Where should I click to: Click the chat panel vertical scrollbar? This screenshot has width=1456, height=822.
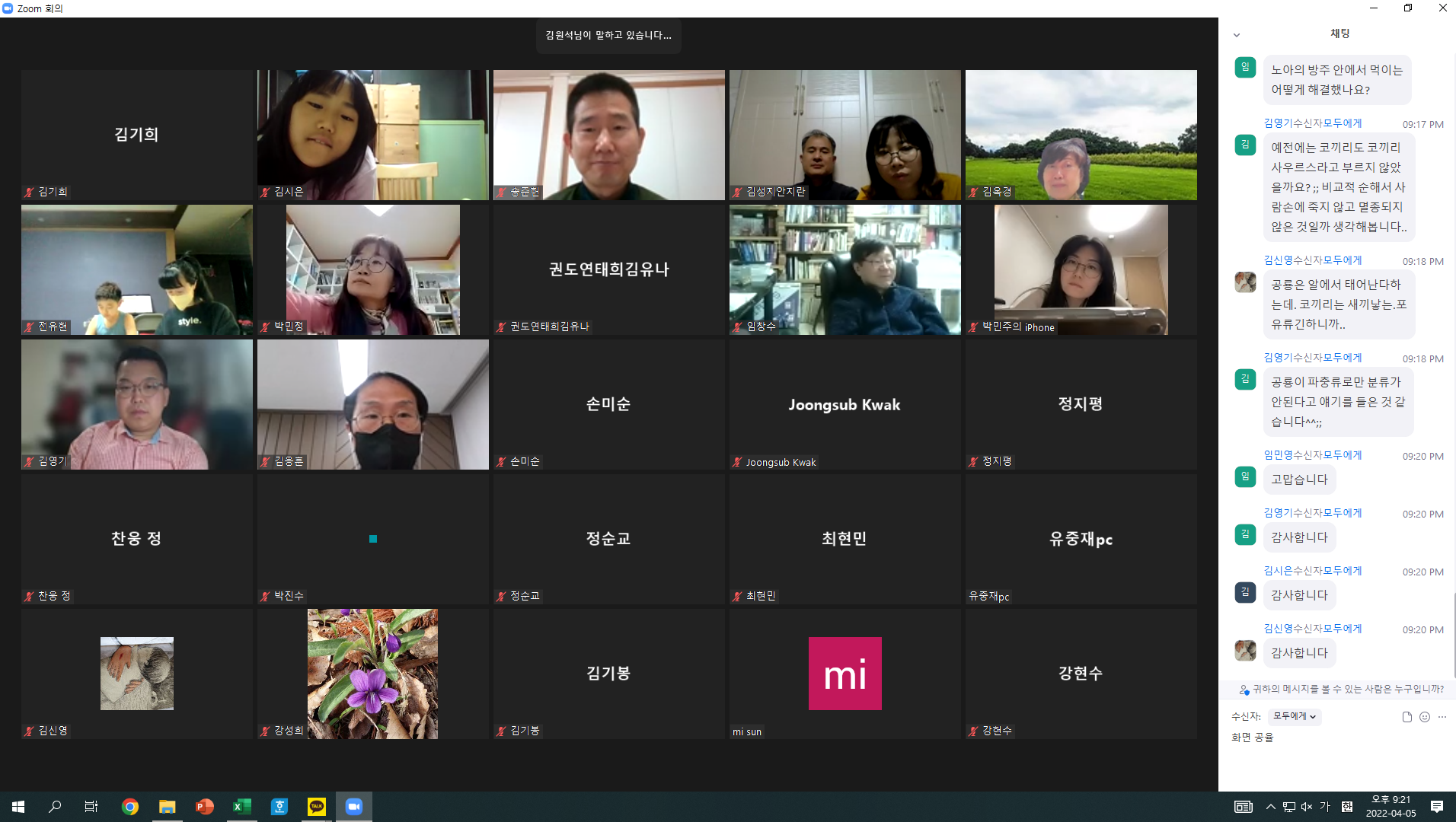(1454, 635)
